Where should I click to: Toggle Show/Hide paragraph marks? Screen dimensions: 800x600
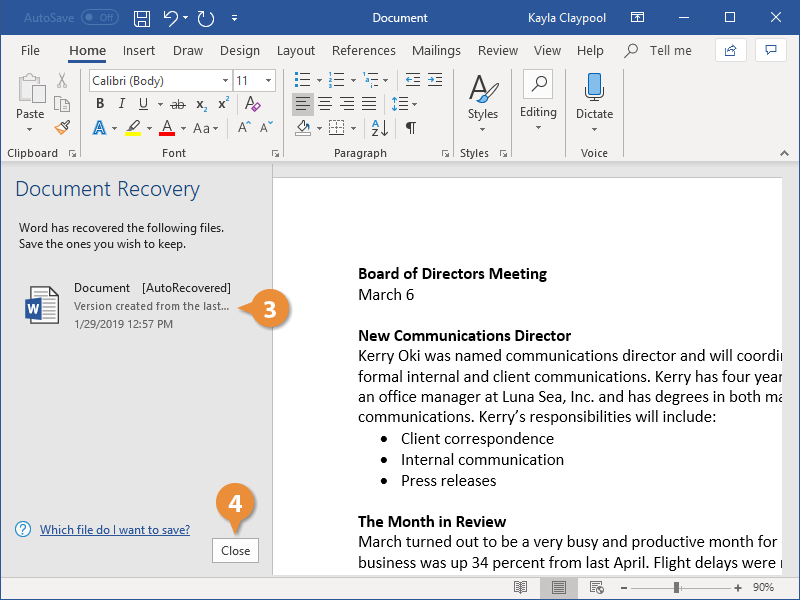pyautogui.click(x=411, y=128)
